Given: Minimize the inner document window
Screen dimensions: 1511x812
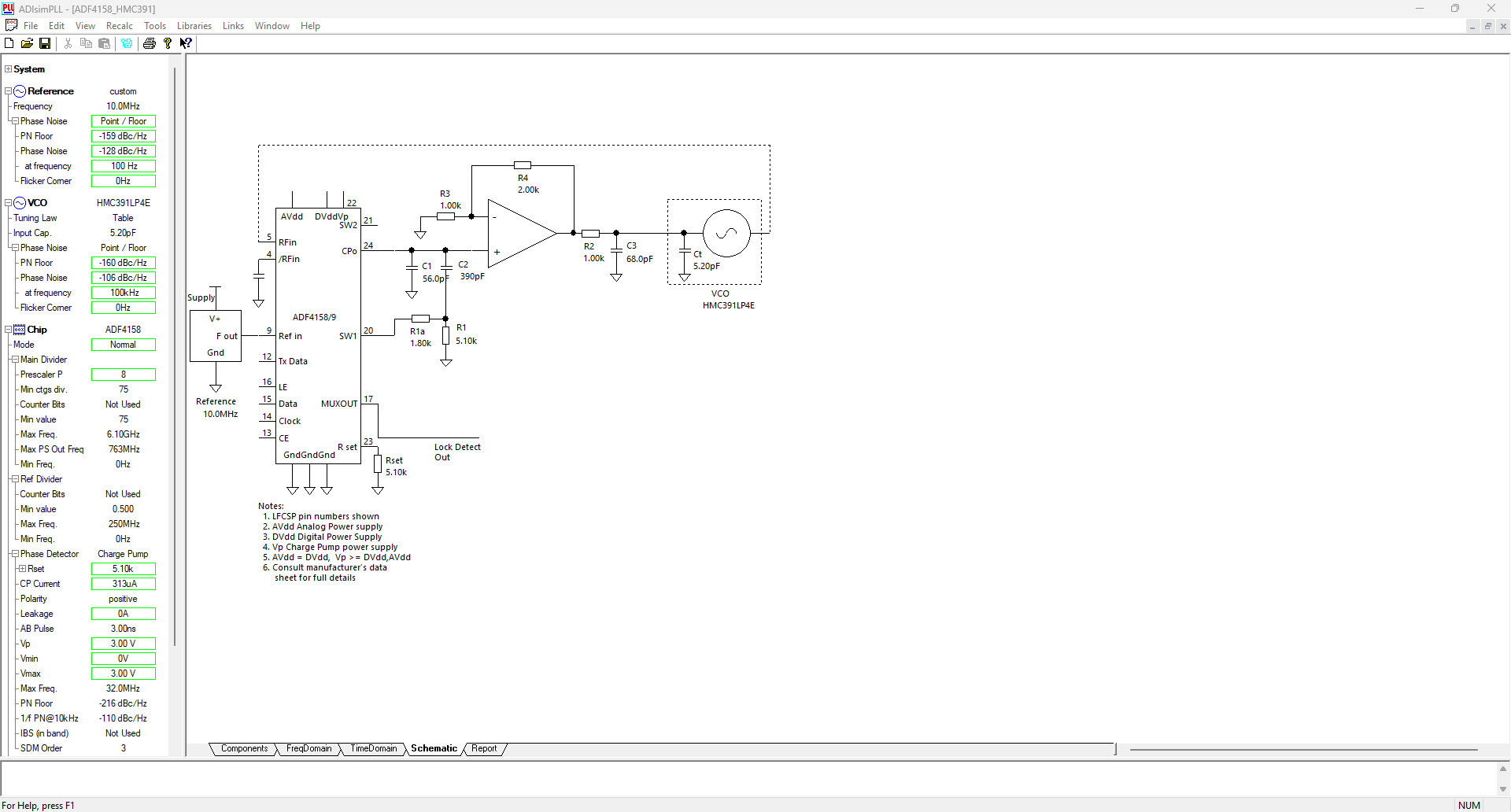Looking at the screenshot, I should [1472, 26].
